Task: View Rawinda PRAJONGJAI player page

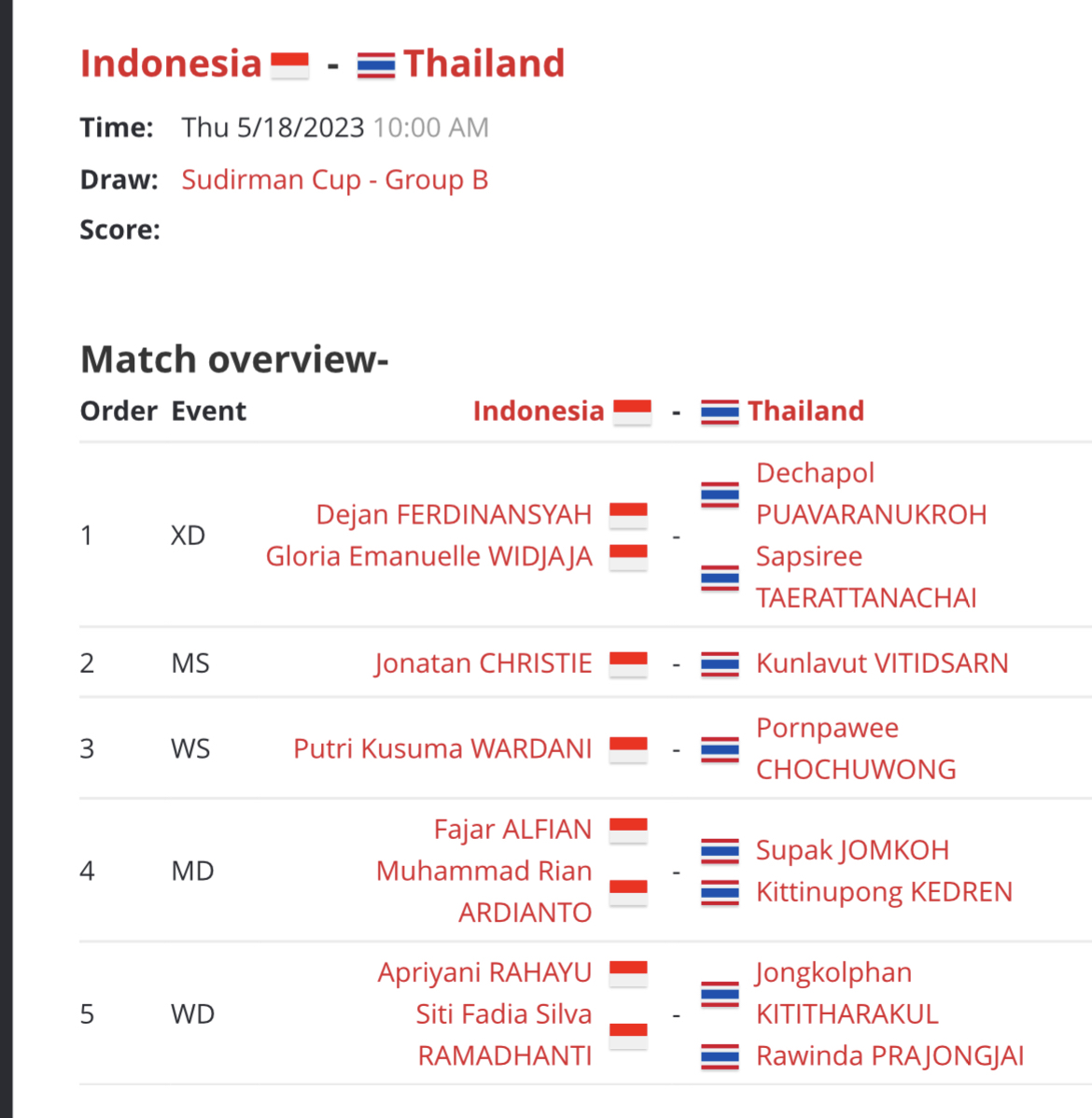Action: [889, 1056]
